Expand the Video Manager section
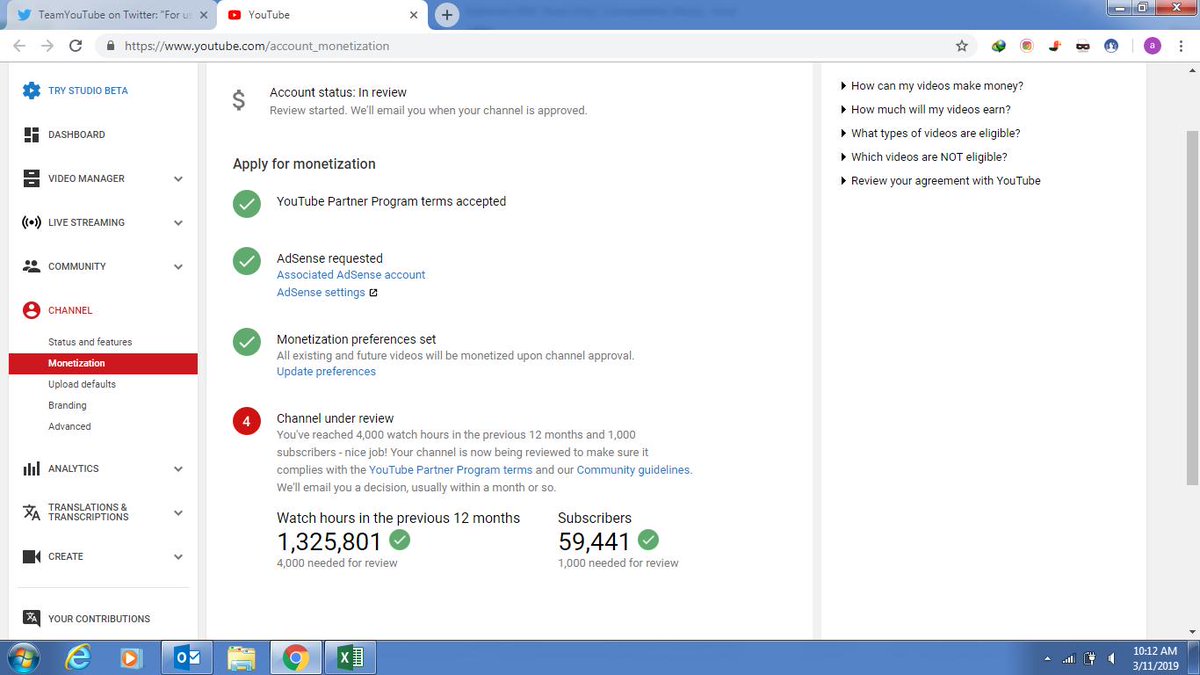1200x675 pixels. (178, 179)
